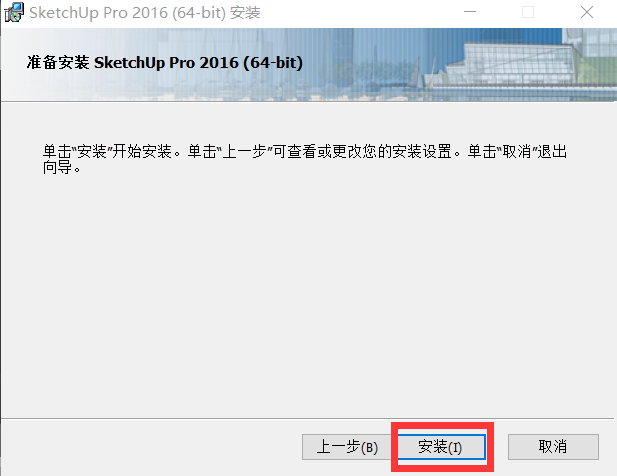Click the word 向导 on the second line

(x=57, y=168)
